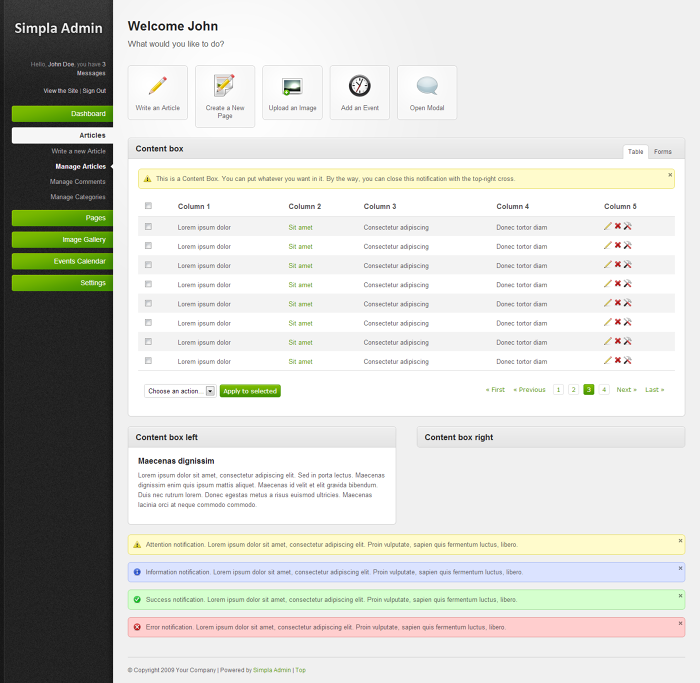Check the last table row checkbox

pyautogui.click(x=149, y=360)
